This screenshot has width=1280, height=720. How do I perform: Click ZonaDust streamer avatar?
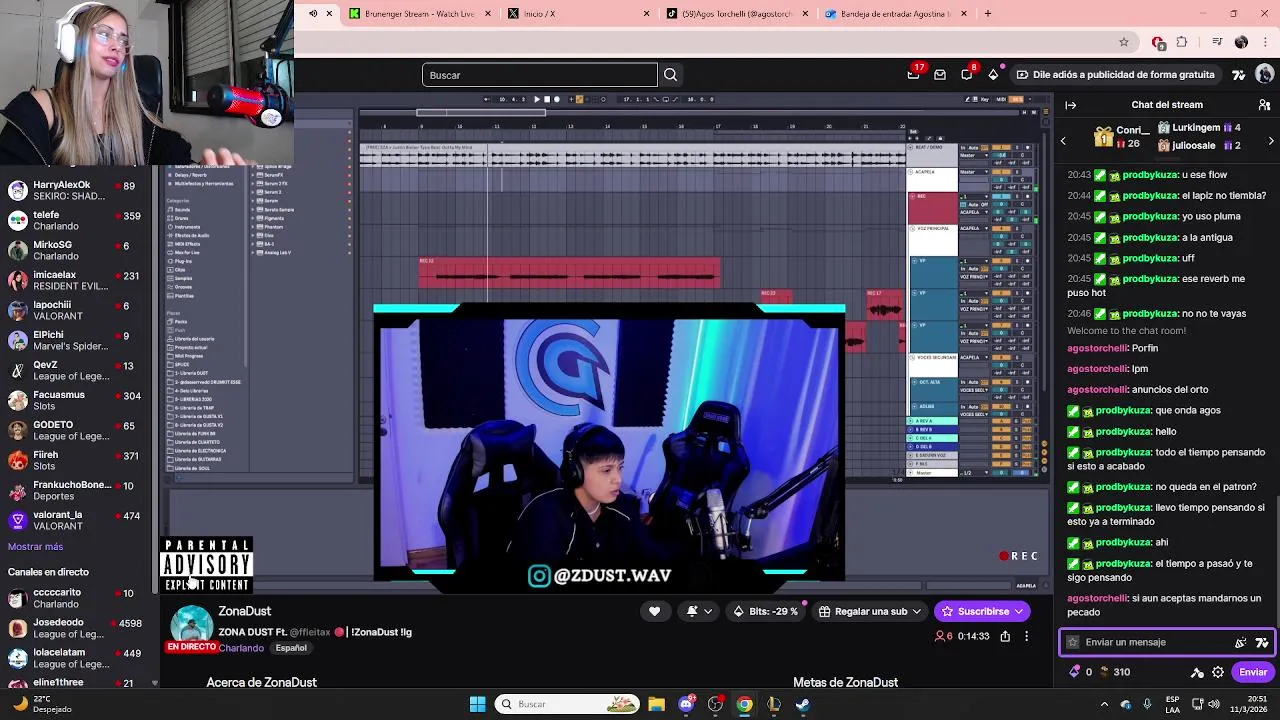click(x=191, y=625)
